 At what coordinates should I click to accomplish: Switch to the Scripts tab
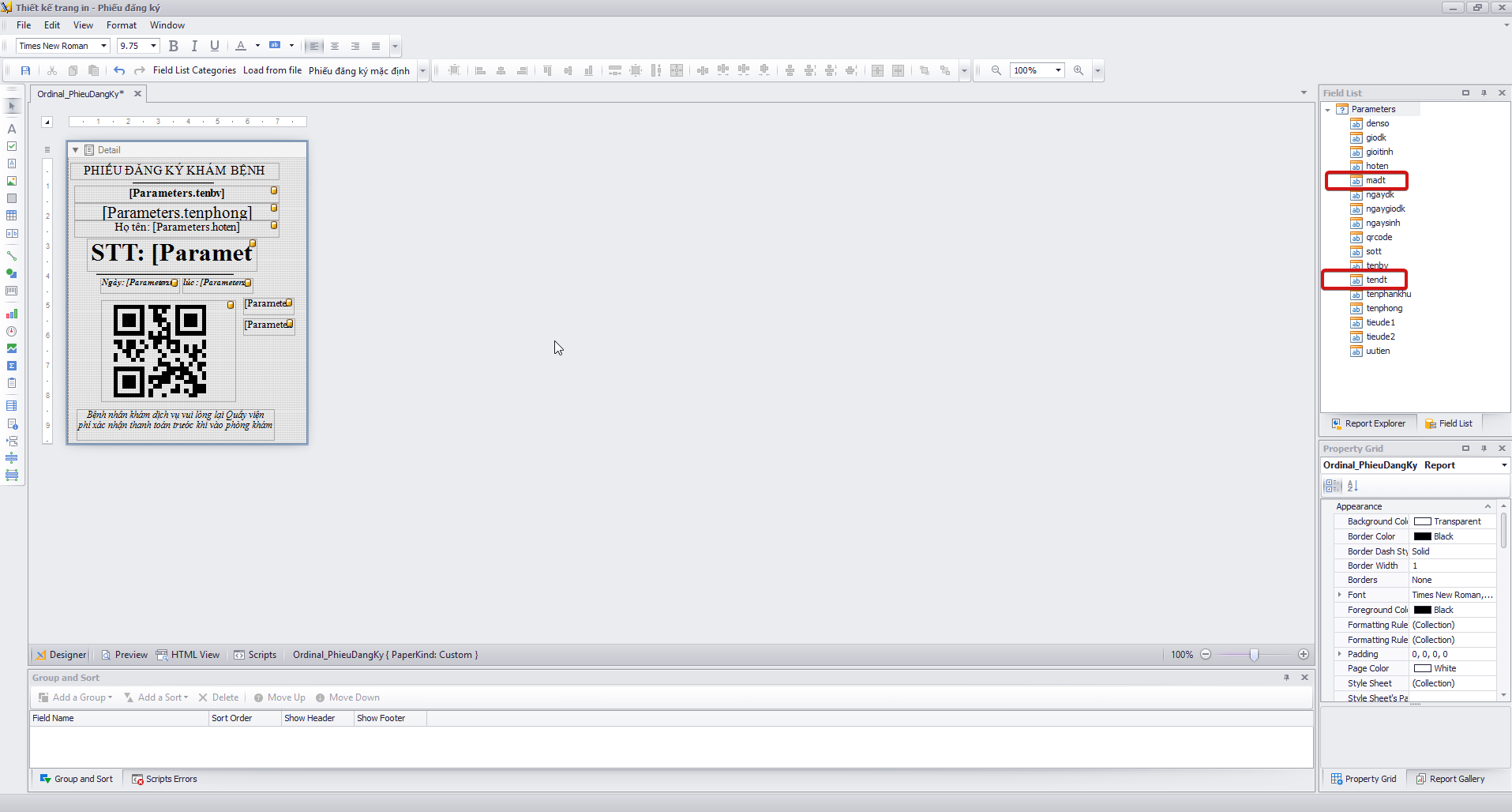255,655
